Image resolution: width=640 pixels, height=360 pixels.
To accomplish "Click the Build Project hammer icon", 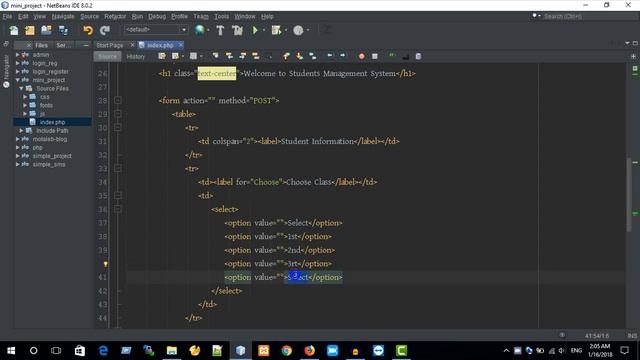I will coord(220,30).
